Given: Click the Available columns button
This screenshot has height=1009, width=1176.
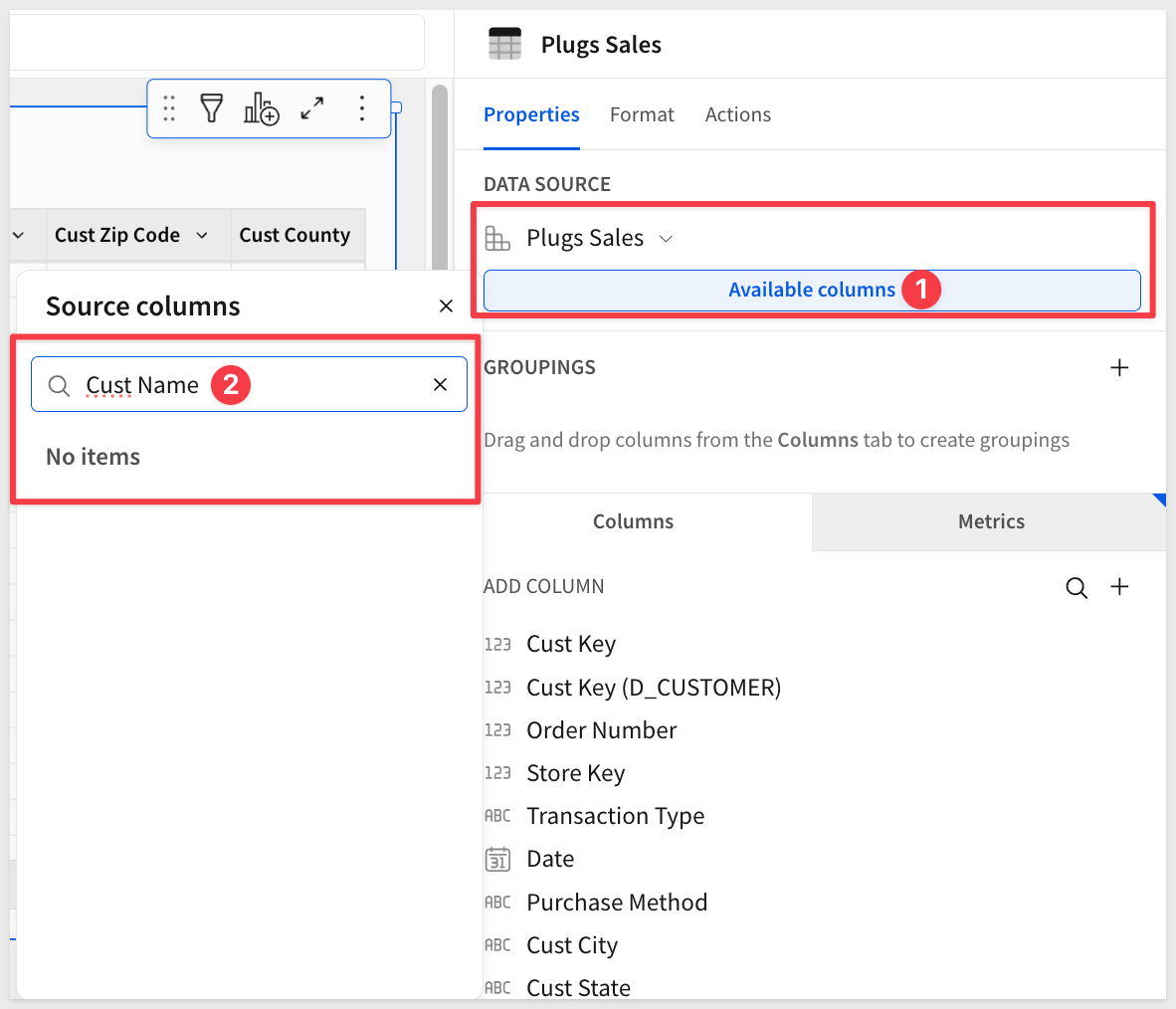Looking at the screenshot, I should [811, 291].
